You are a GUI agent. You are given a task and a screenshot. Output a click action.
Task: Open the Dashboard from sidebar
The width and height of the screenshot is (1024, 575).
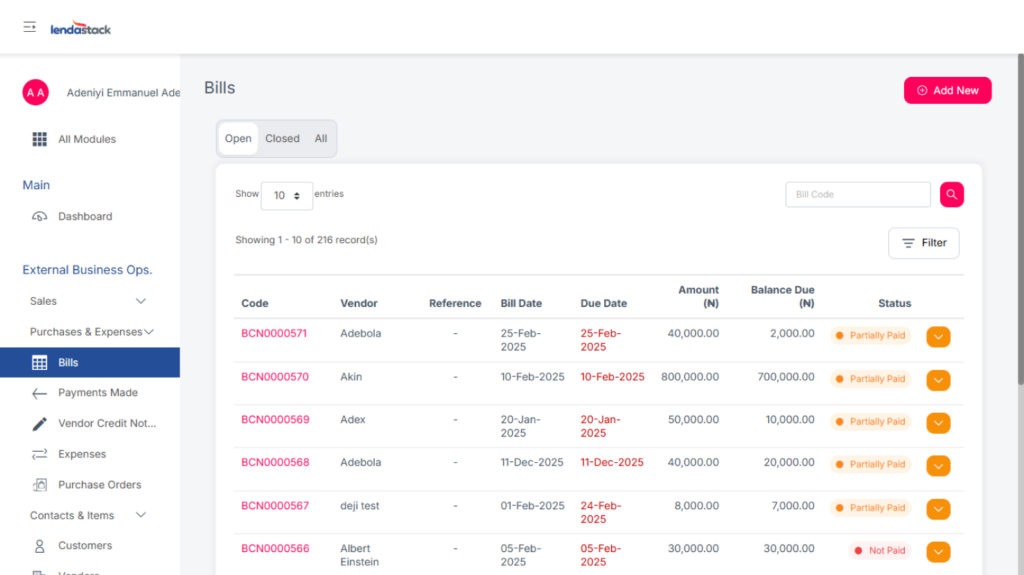coord(84,216)
